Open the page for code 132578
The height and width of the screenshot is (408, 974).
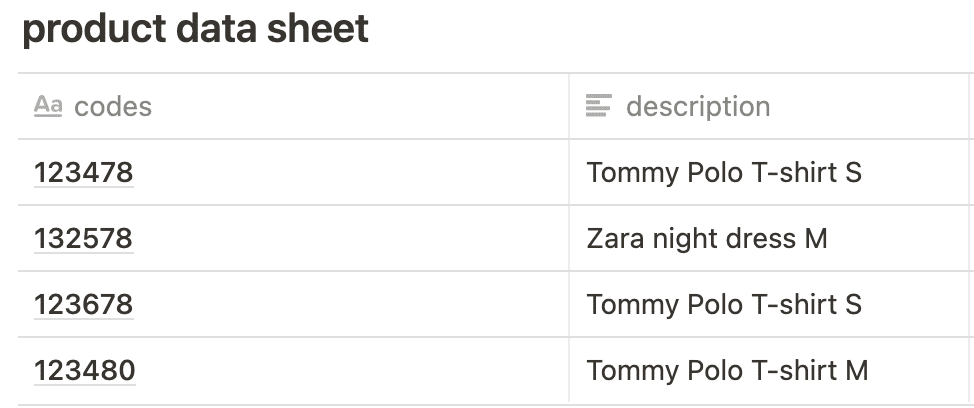coord(83,239)
